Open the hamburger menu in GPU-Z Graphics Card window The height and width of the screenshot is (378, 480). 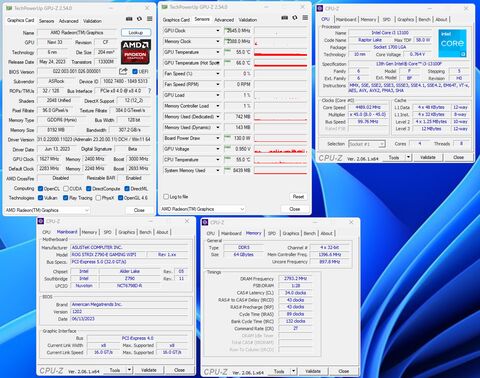tap(150, 19)
